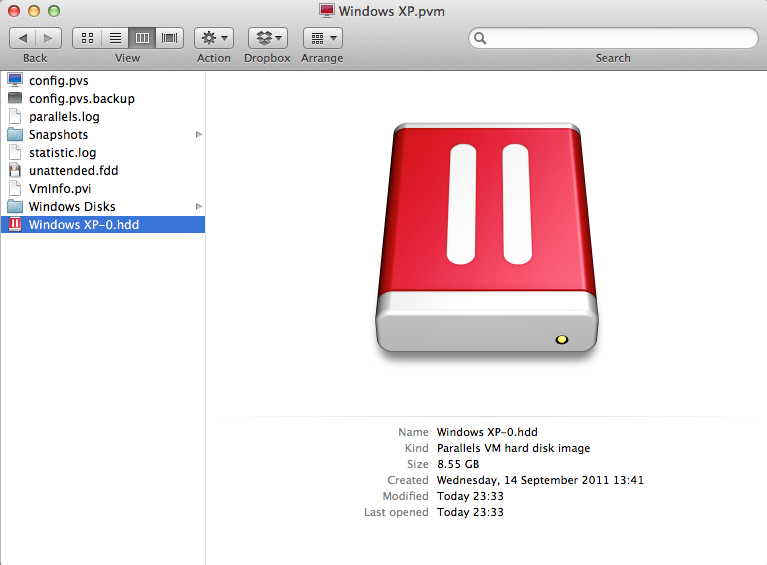Image resolution: width=767 pixels, height=565 pixels.
Task: Click the preview Name value Windows XP-0.hdd
Action: pos(487,432)
